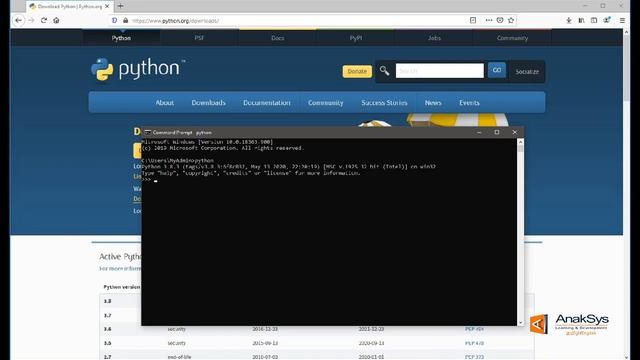
Task: Open the Events menu item
Action: 469,103
